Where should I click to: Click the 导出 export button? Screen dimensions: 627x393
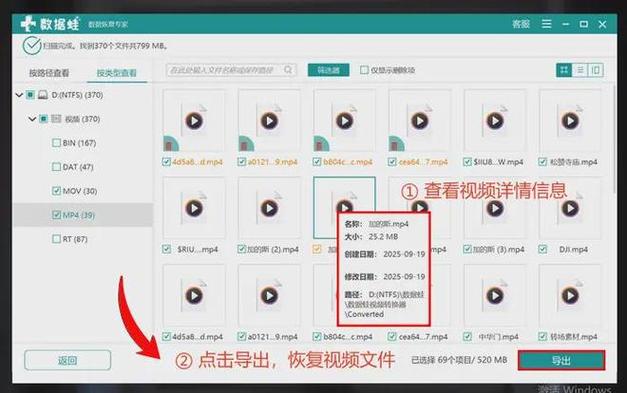561,361
